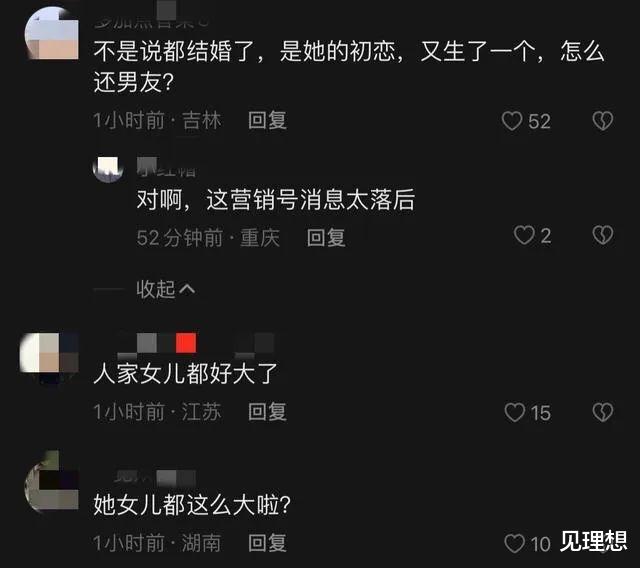Select reply text 对啊，这营销号消息太落后

276,200
